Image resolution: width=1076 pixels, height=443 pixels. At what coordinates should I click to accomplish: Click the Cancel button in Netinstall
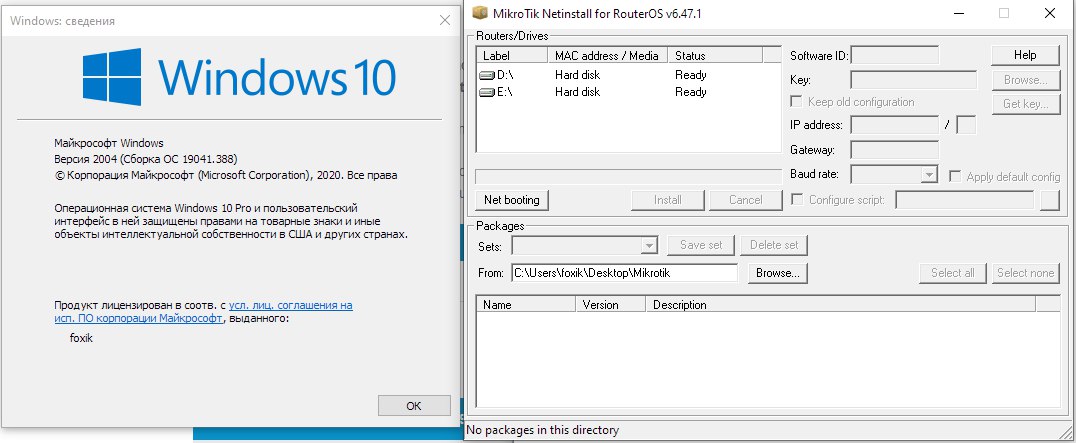745,200
